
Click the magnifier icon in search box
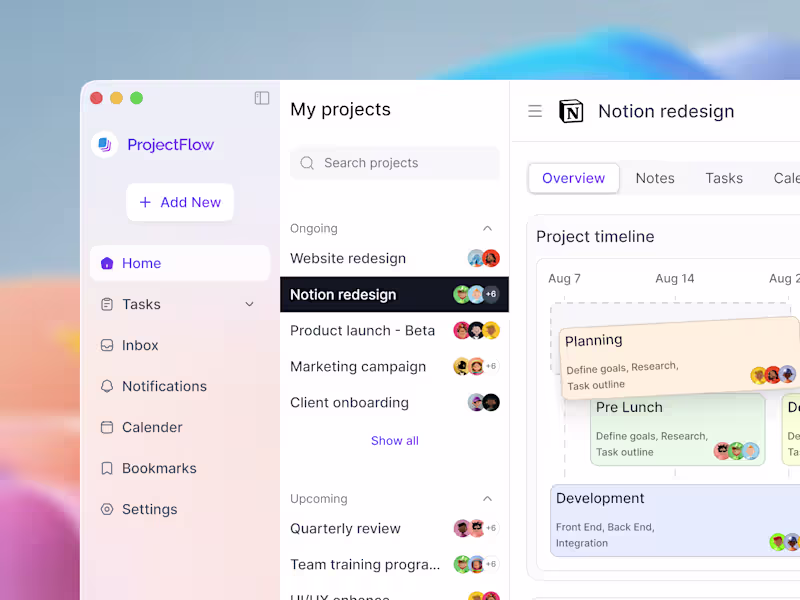[x=307, y=163]
